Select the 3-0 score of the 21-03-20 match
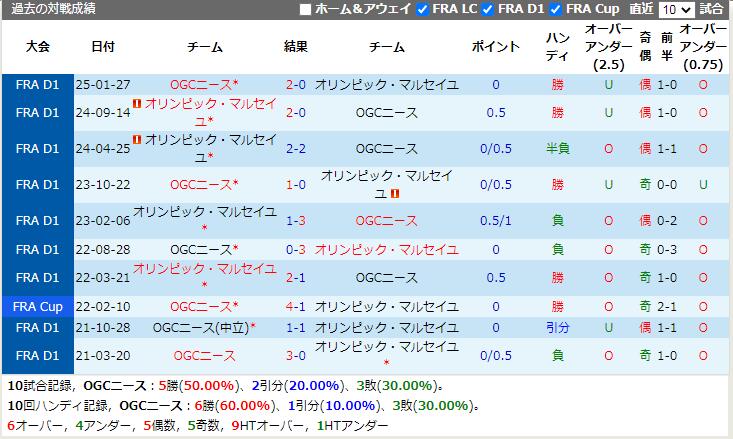This screenshot has height=439, width=733. (295, 355)
